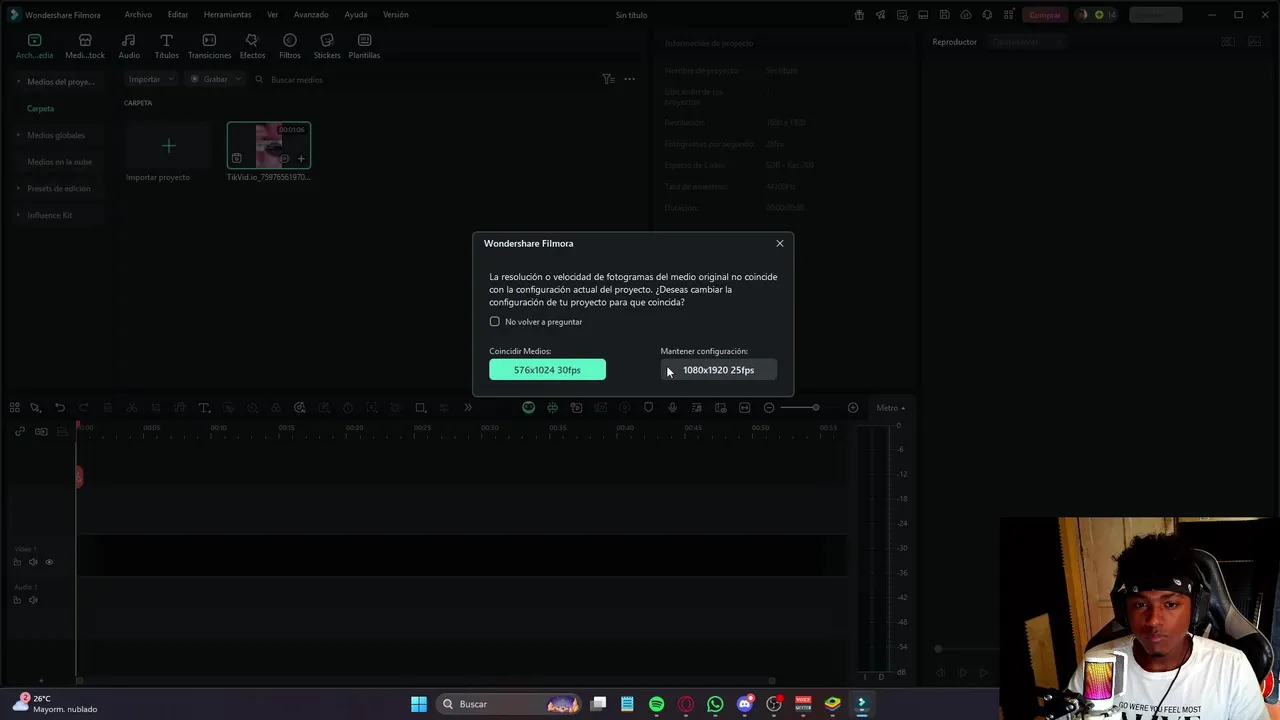Expand more timeline tools double chevron
Viewport: 1280px width, 720px height.
467,408
